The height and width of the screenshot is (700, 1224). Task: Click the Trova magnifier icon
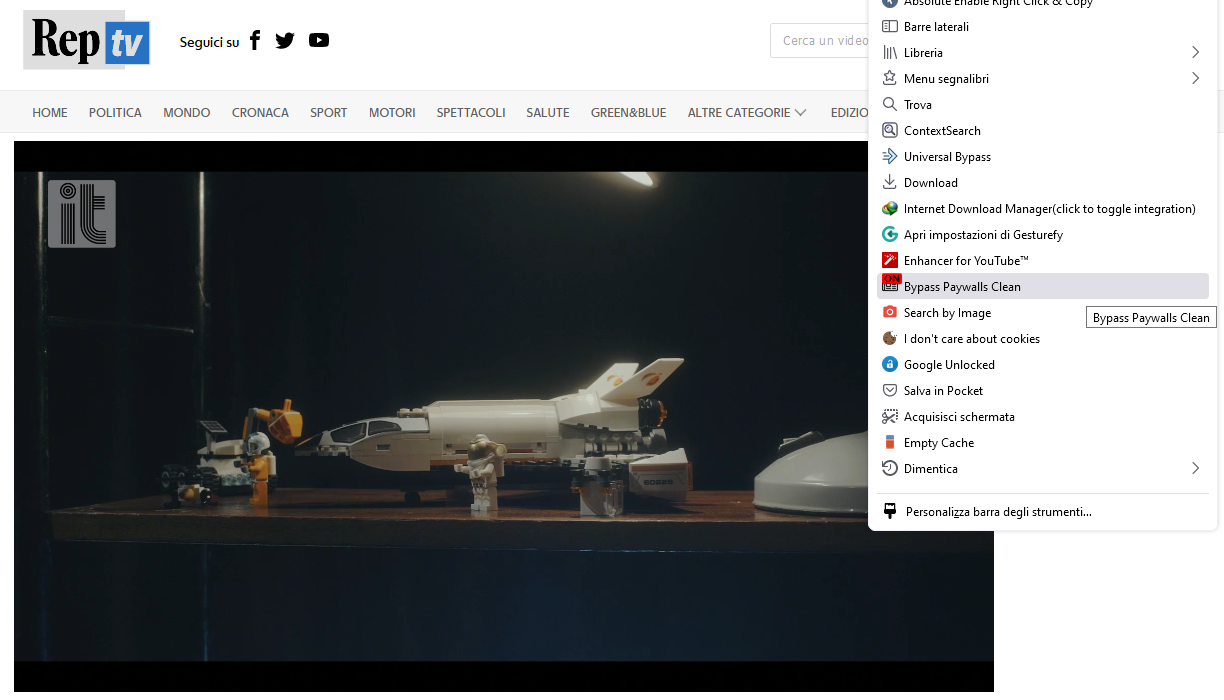(890, 105)
